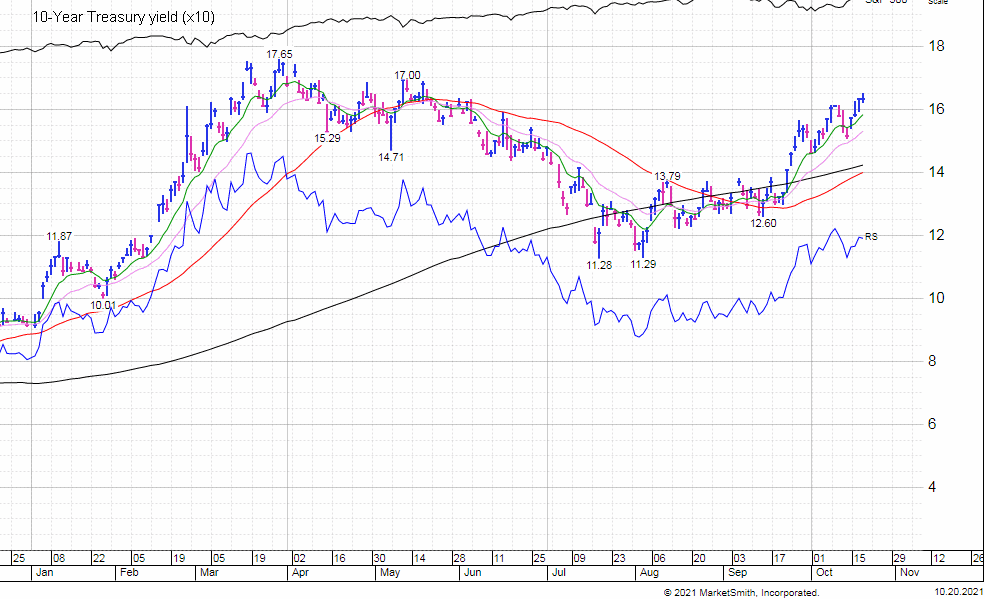The height and width of the screenshot is (599, 985).
Task: Select the Mar month label
Action: click(209, 573)
